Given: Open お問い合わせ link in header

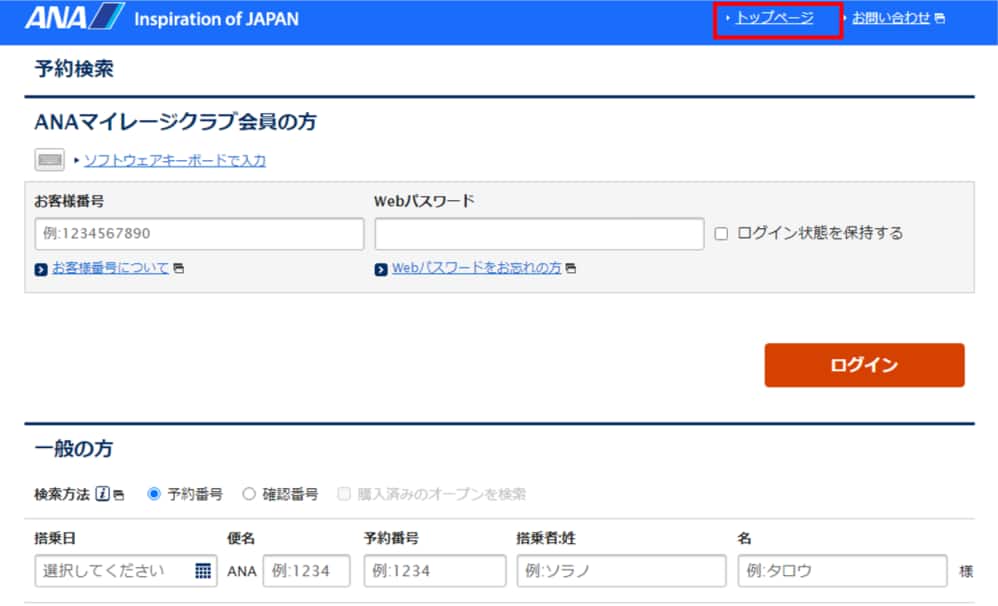Looking at the screenshot, I should click(890, 18).
